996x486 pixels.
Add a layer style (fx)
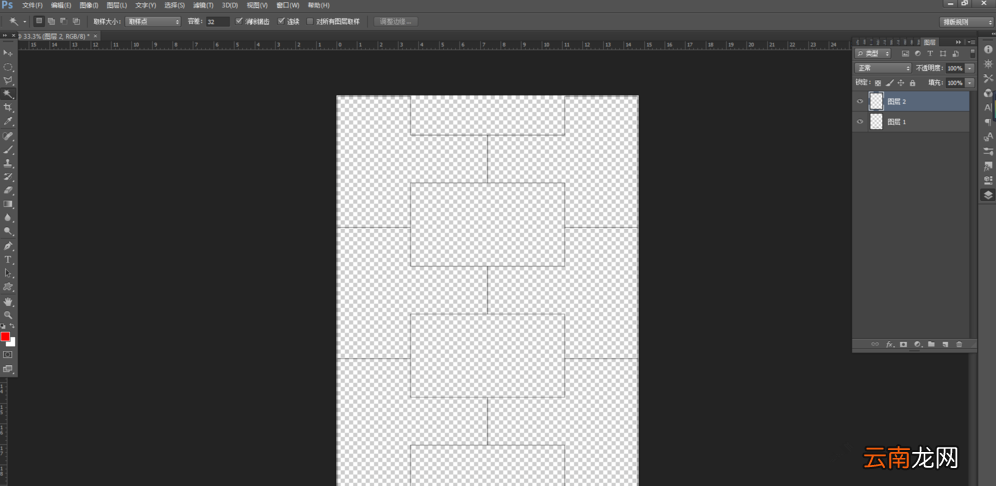point(889,344)
